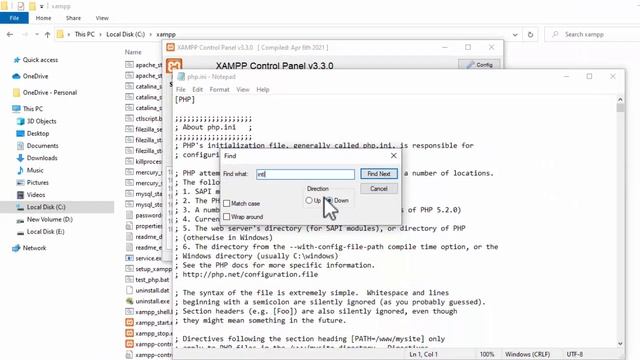Close the Find dialog with X

click(393, 156)
